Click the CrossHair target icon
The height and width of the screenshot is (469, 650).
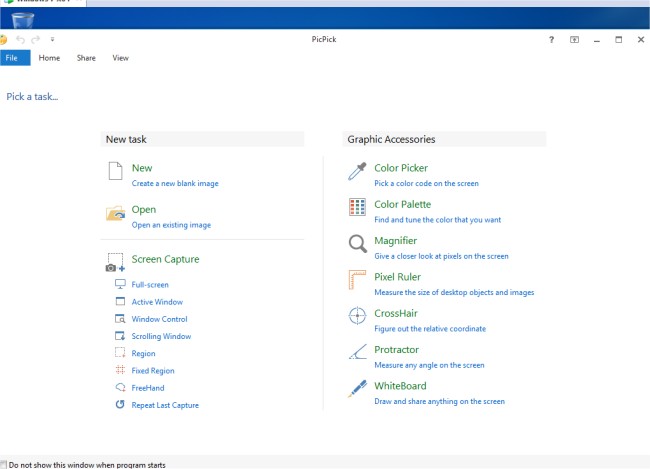[357, 316]
